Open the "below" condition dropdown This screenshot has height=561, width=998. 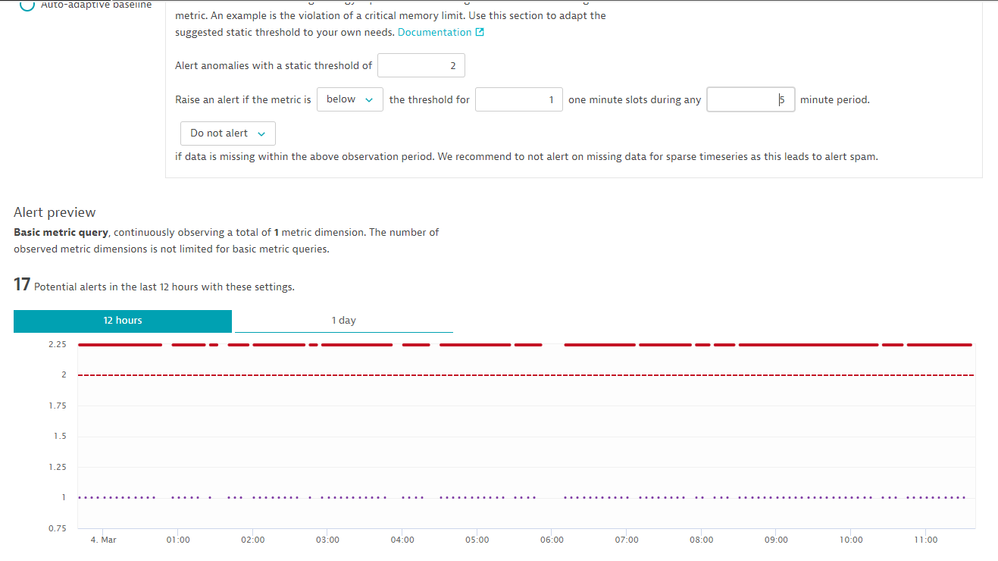pos(350,100)
